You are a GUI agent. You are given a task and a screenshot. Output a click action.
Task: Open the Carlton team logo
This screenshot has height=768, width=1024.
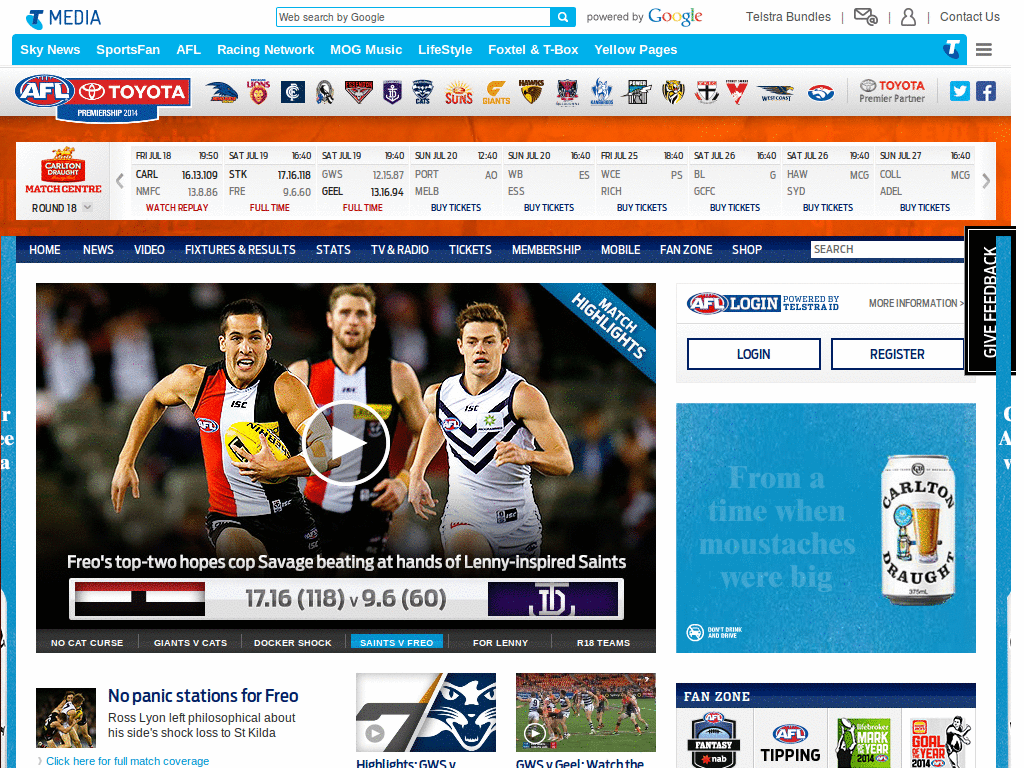(x=293, y=92)
